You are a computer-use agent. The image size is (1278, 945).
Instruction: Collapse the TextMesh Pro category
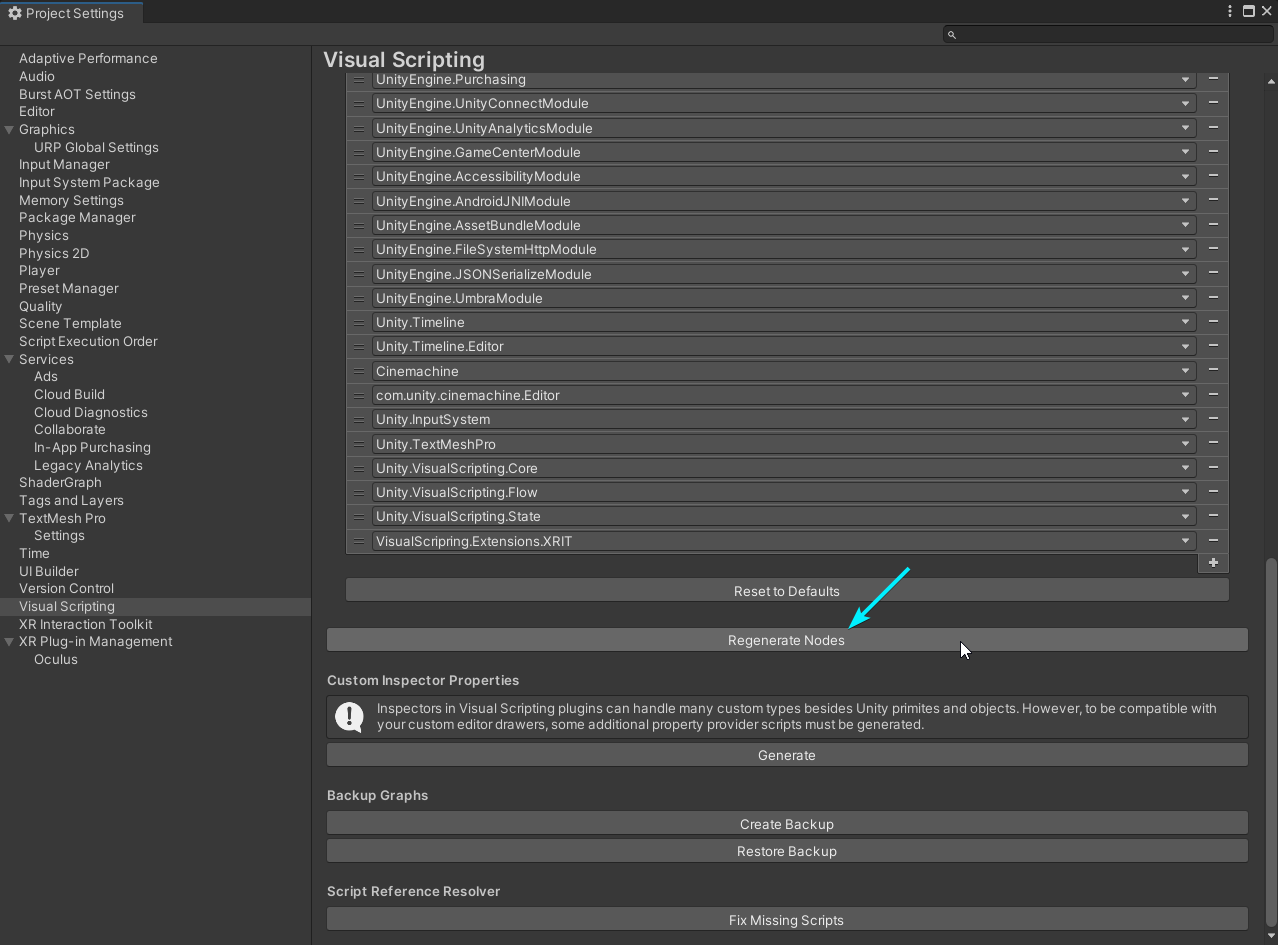[x=10, y=518]
